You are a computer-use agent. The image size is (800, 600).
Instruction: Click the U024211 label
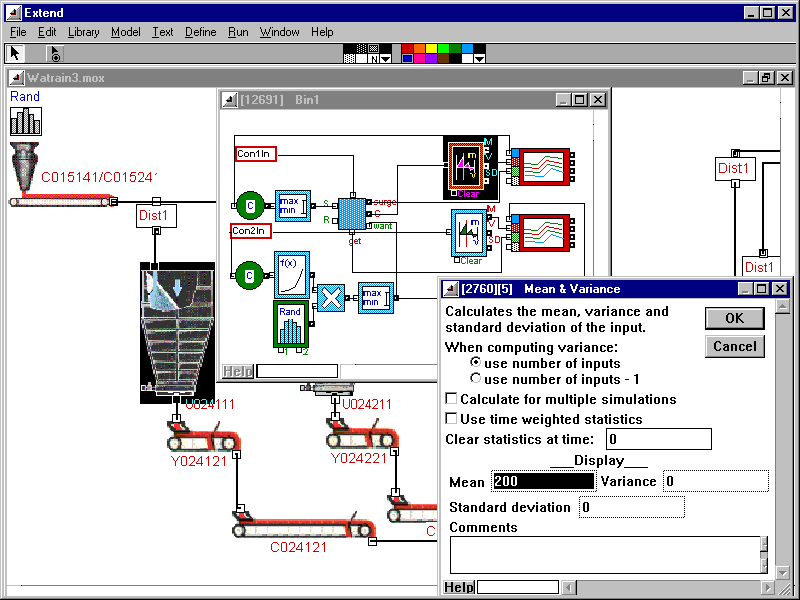coord(367,405)
